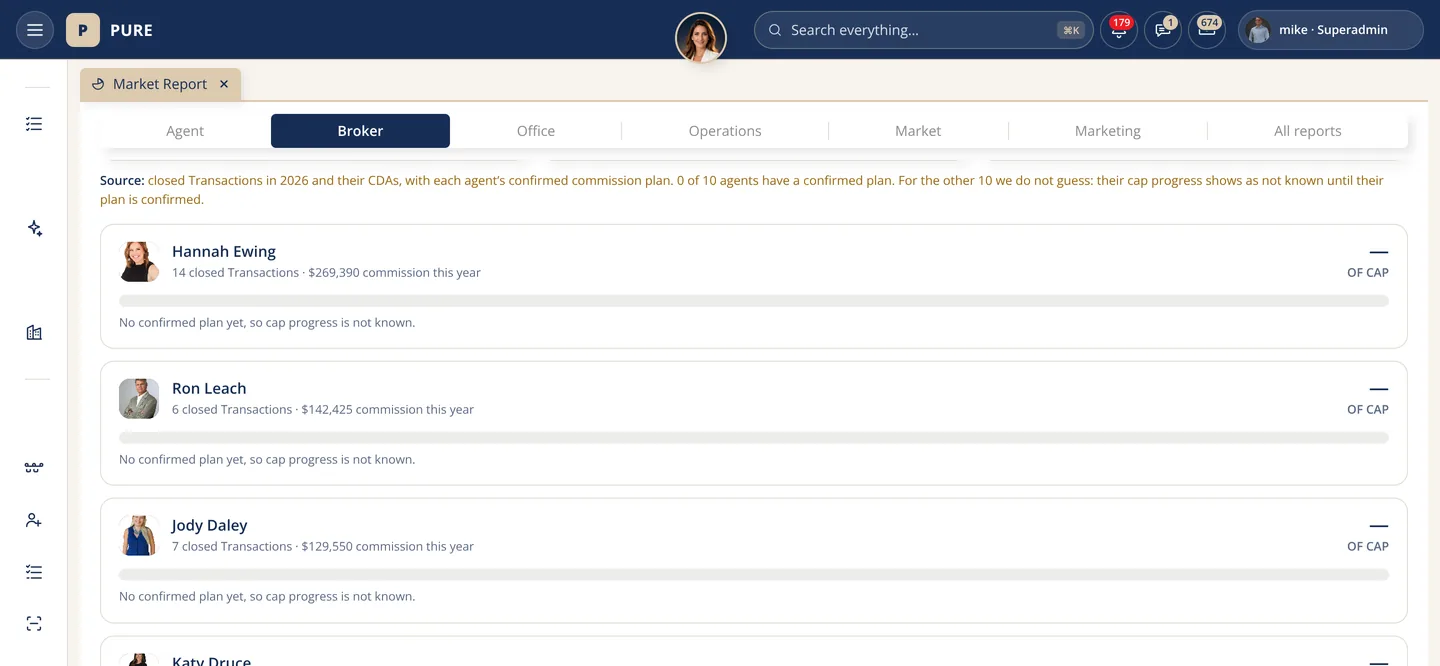
Task: Click '14 closed Transactions · $269,390 commission' text
Action: pos(326,272)
